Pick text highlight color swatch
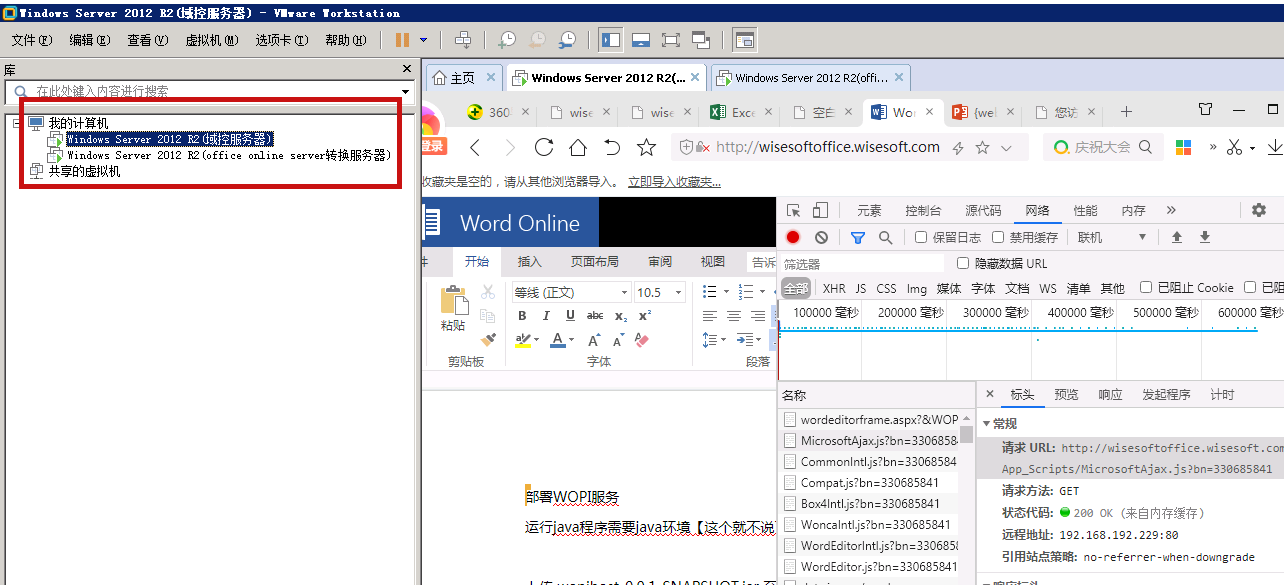The image size is (1284, 585). (523, 340)
